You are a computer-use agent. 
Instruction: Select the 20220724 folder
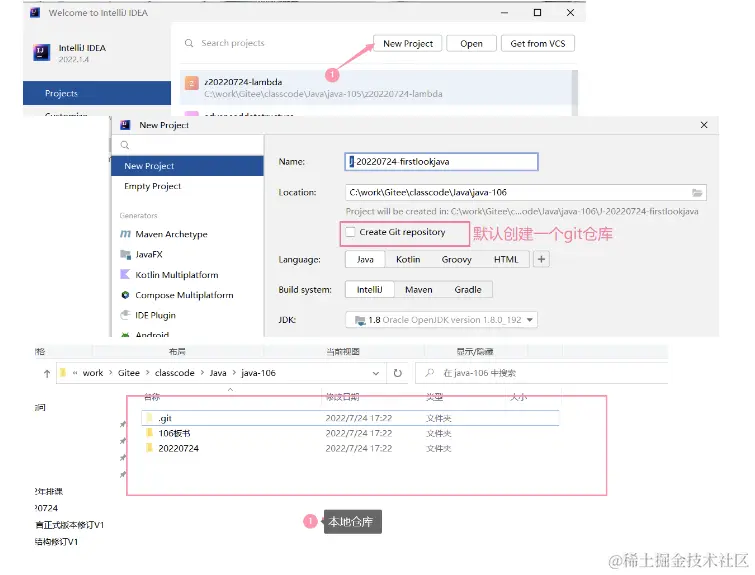click(x=351, y=448)
